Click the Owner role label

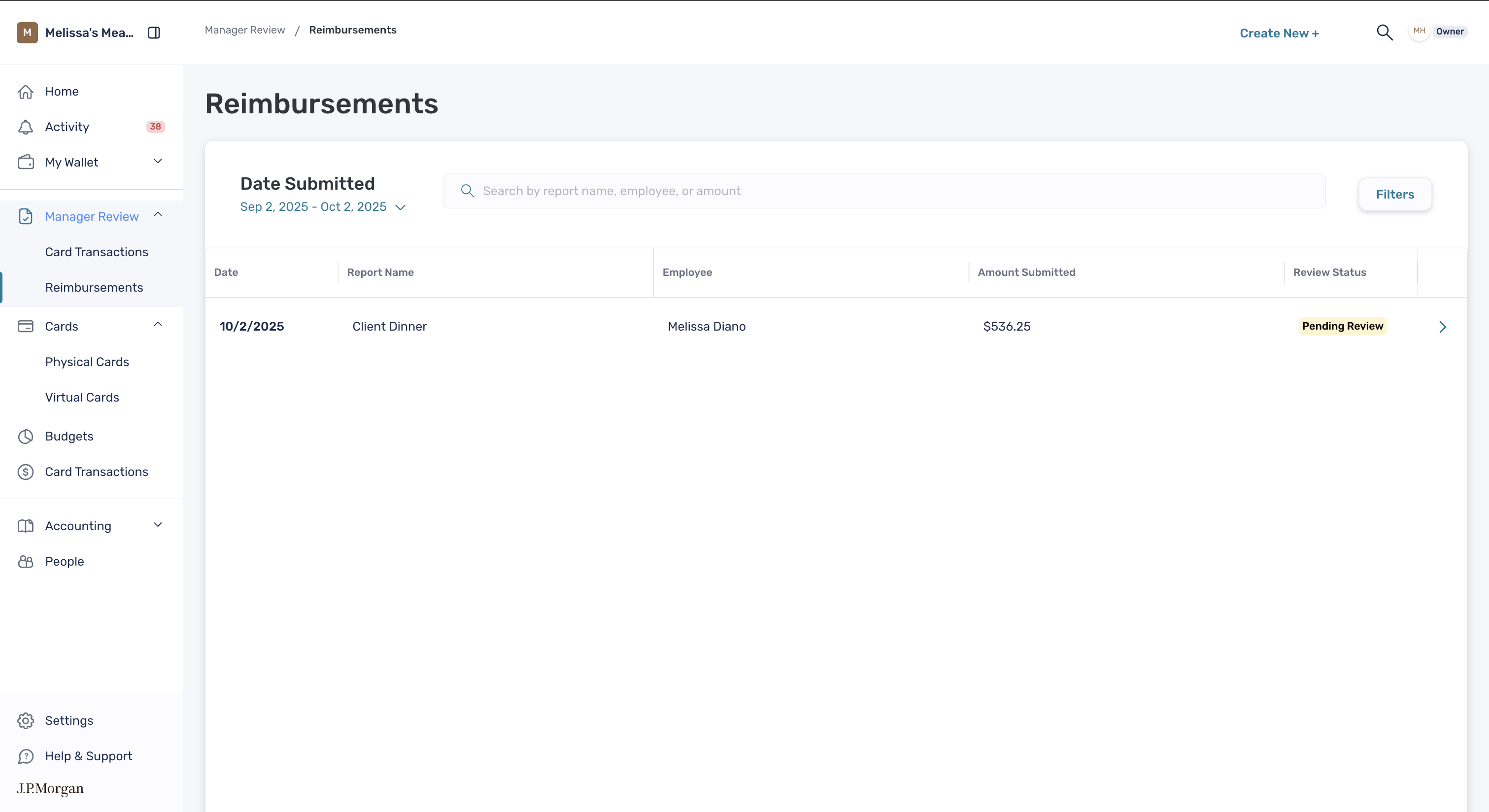[x=1450, y=31]
